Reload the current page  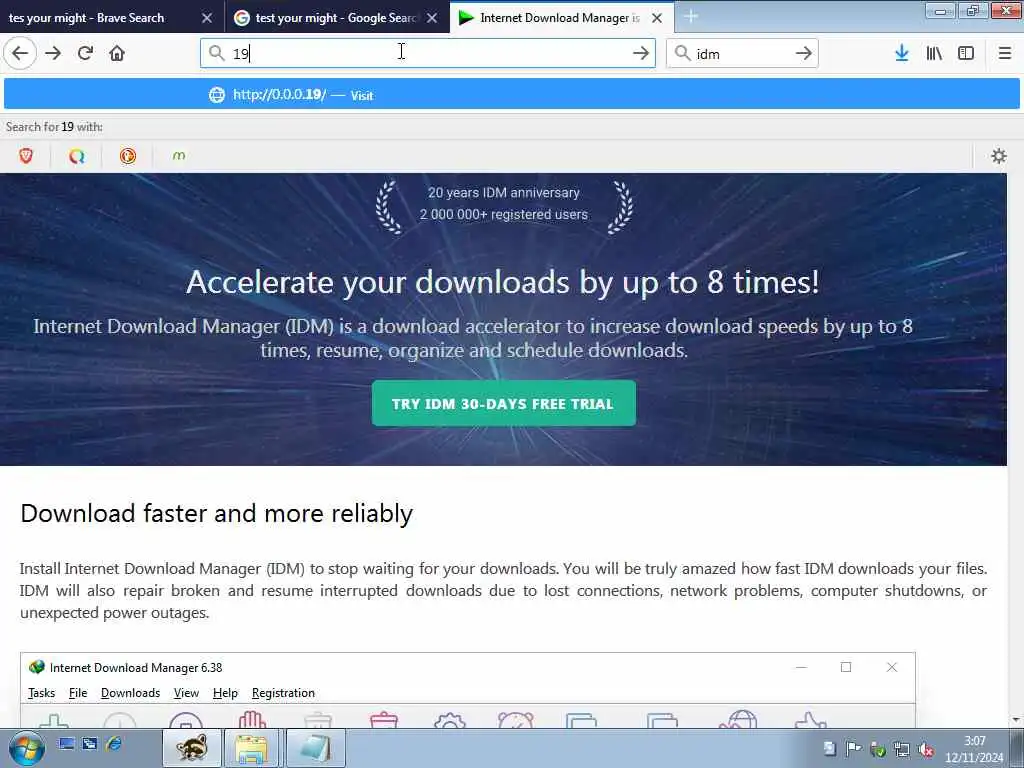click(85, 53)
